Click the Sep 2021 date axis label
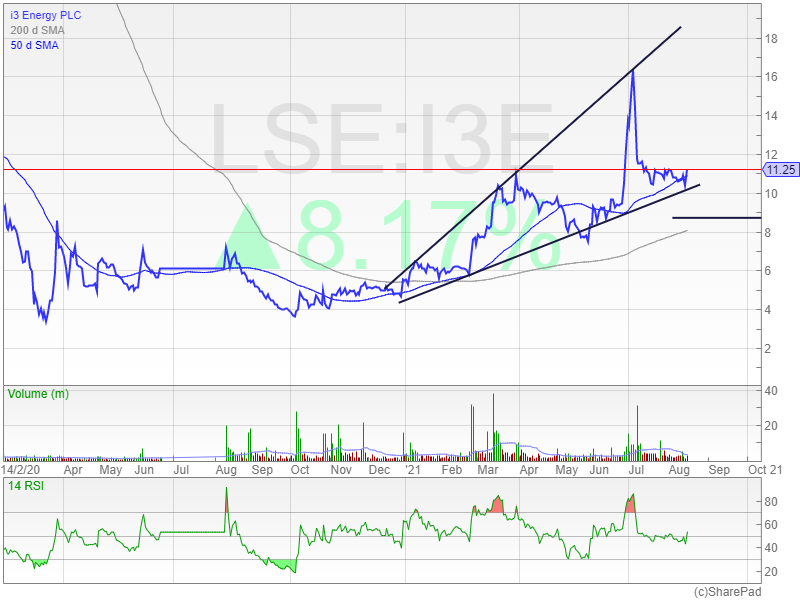This screenshot has height=600, width=800. pyautogui.click(x=719, y=470)
